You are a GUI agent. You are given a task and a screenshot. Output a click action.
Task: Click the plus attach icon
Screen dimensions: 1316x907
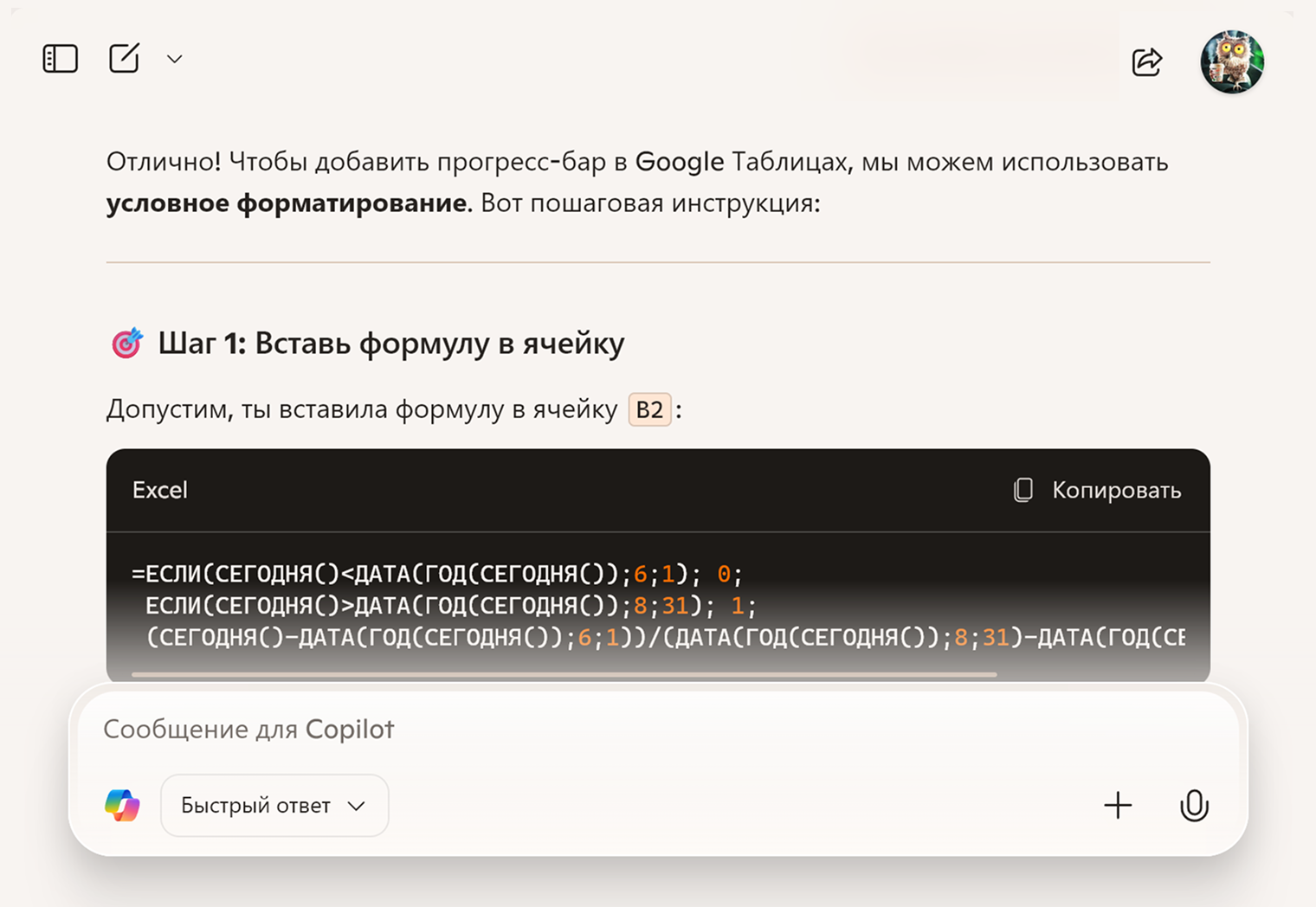(x=1118, y=805)
